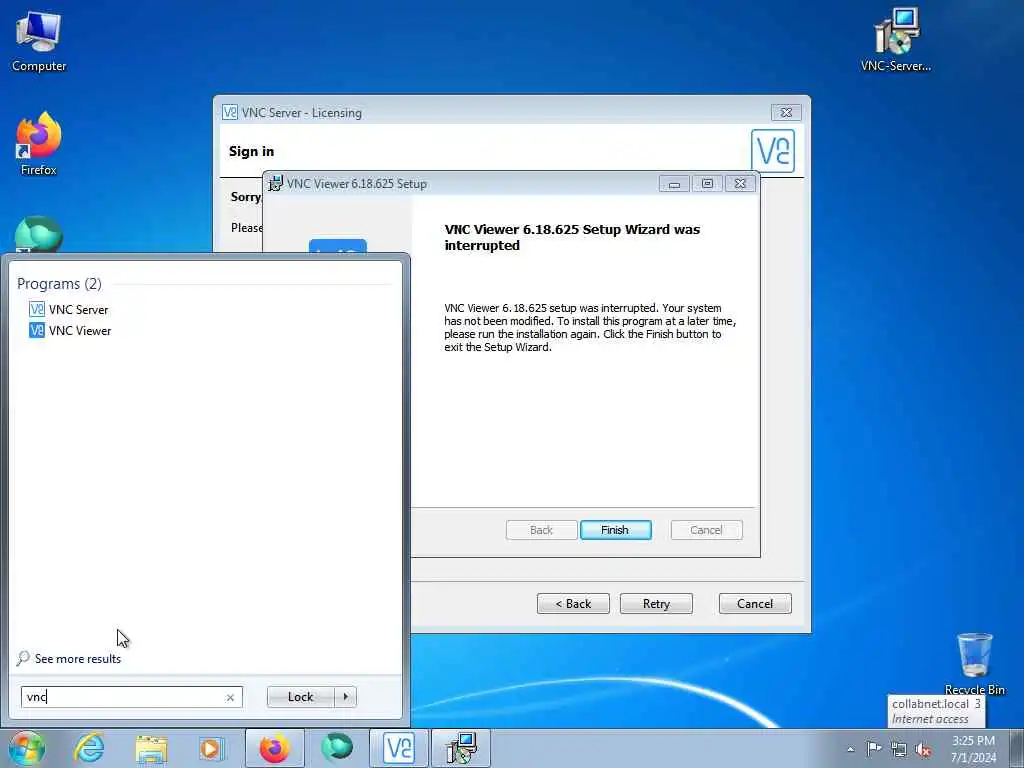This screenshot has height=768, width=1024.
Task: Click Finish in VNC Viewer Setup wizard
Action: (x=615, y=530)
